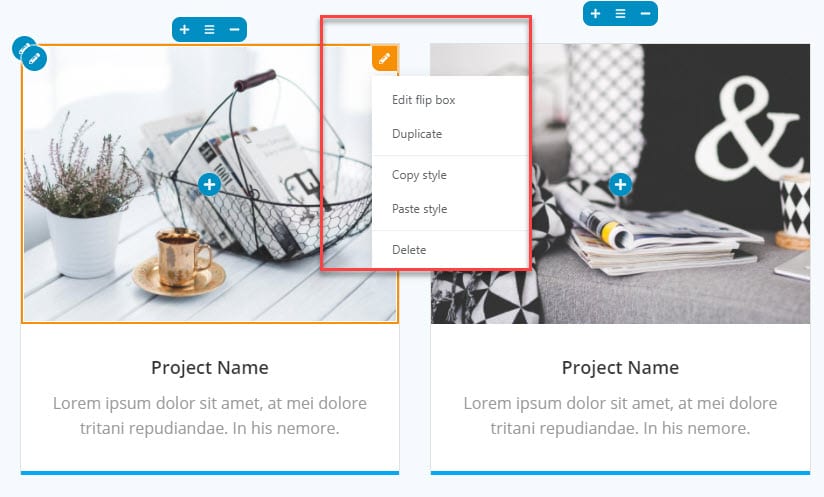Click plus circle on basket image
Viewport: 824px width, 497px height.
coord(209,184)
